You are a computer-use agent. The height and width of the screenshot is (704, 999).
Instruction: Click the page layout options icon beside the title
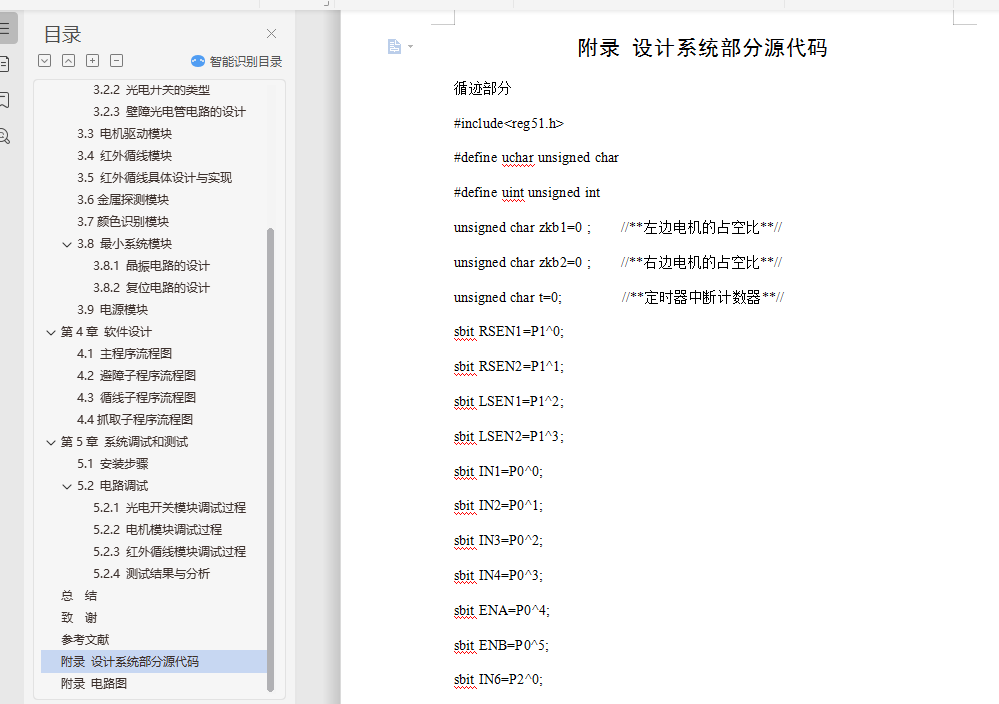[x=394, y=47]
